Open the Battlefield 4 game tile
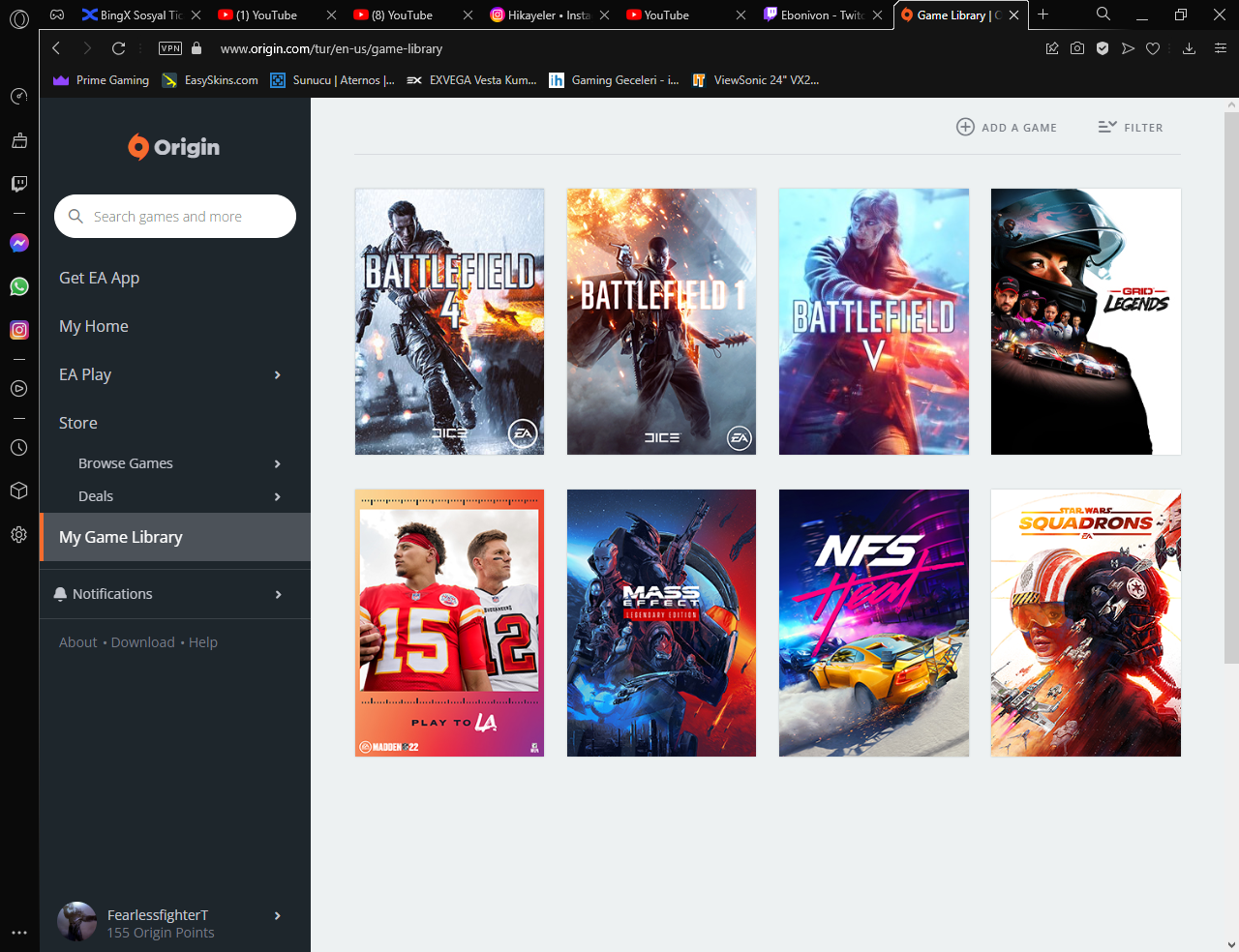Screen dimensions: 1239x952 [449, 321]
